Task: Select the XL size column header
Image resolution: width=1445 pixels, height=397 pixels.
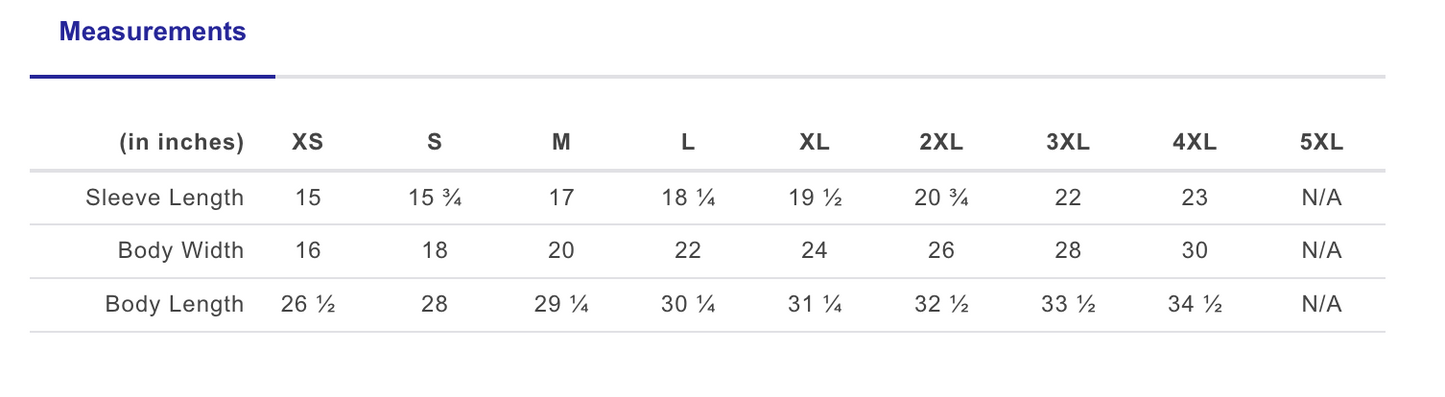Action: point(814,142)
